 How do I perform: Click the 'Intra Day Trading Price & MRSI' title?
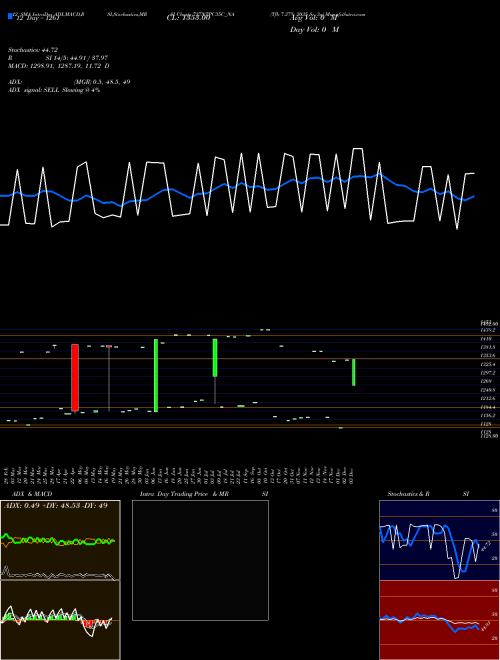click(x=204, y=494)
